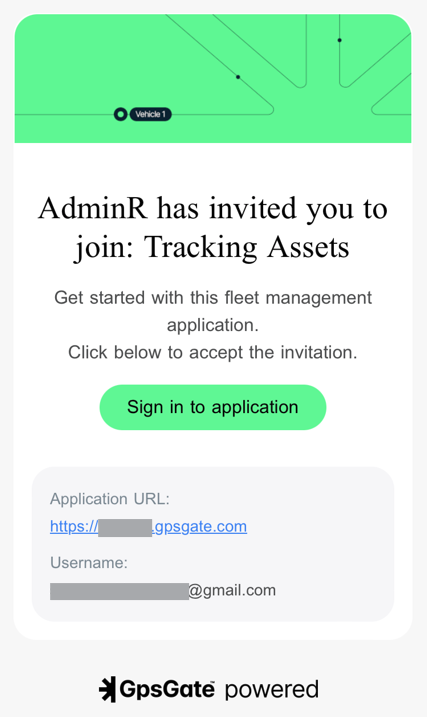Image resolution: width=427 pixels, height=717 pixels.
Task: Click the accept the invitation instruction line
Action: (x=213, y=353)
